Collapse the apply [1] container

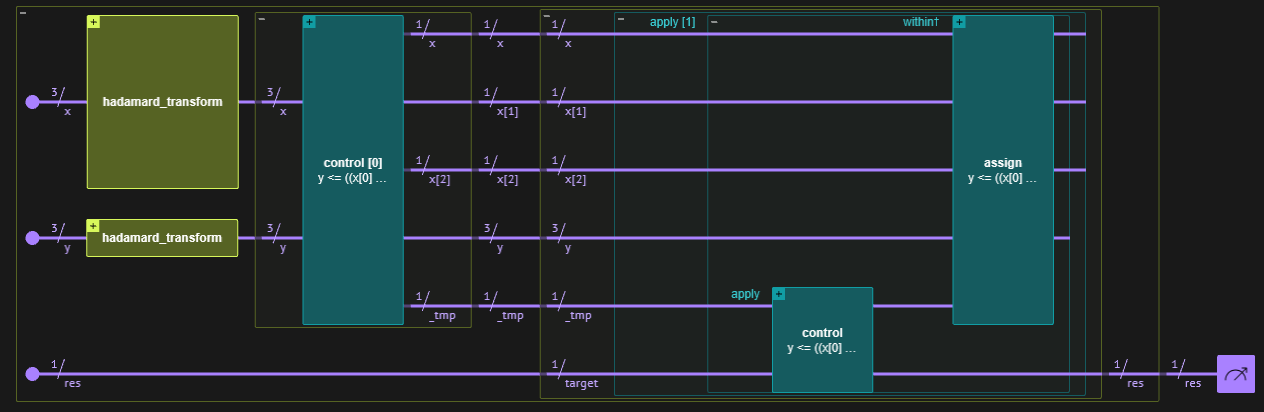pyautogui.click(x=621, y=20)
